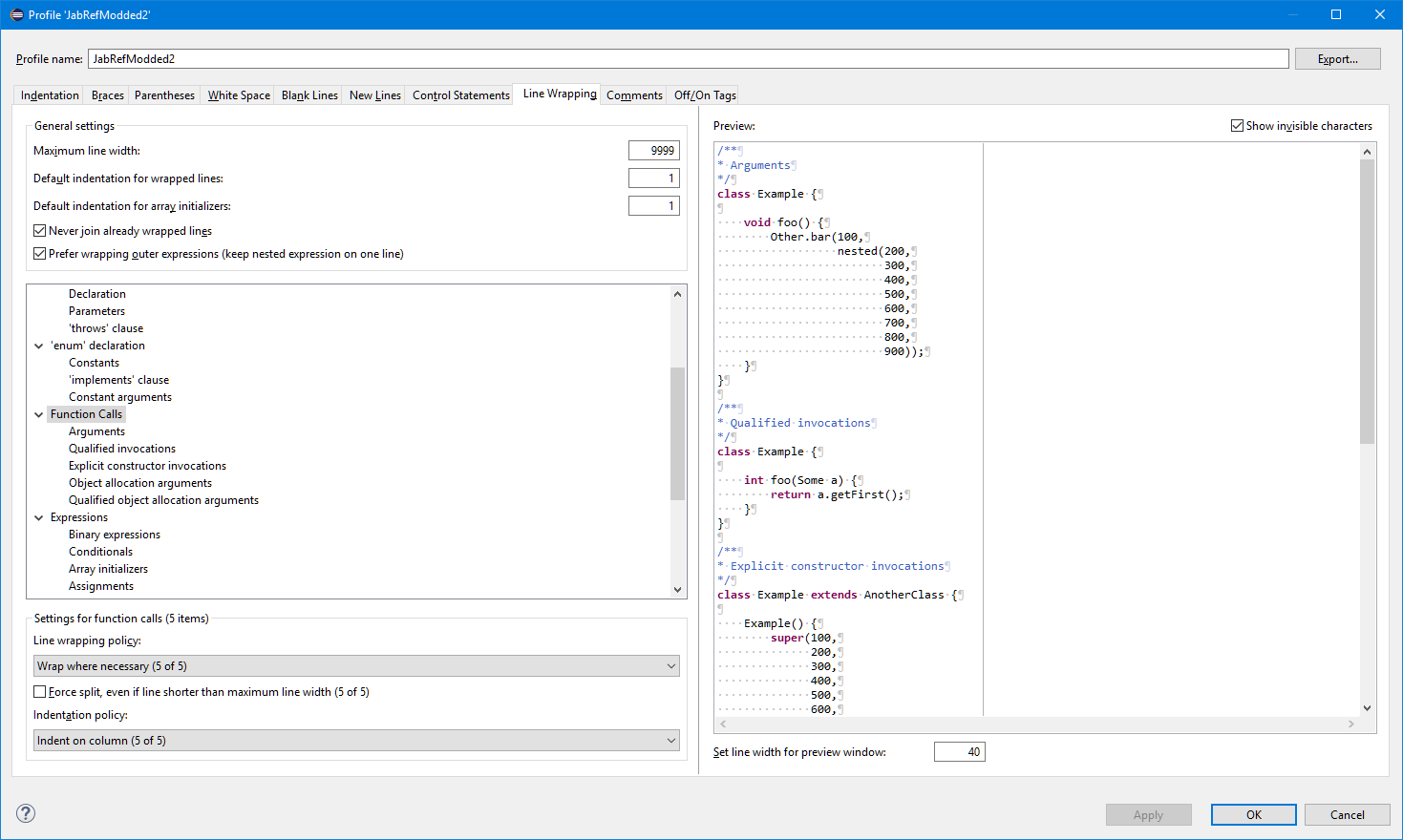The height and width of the screenshot is (840, 1403).
Task: Click Default indentation for array initializers field
Action: click(x=654, y=206)
